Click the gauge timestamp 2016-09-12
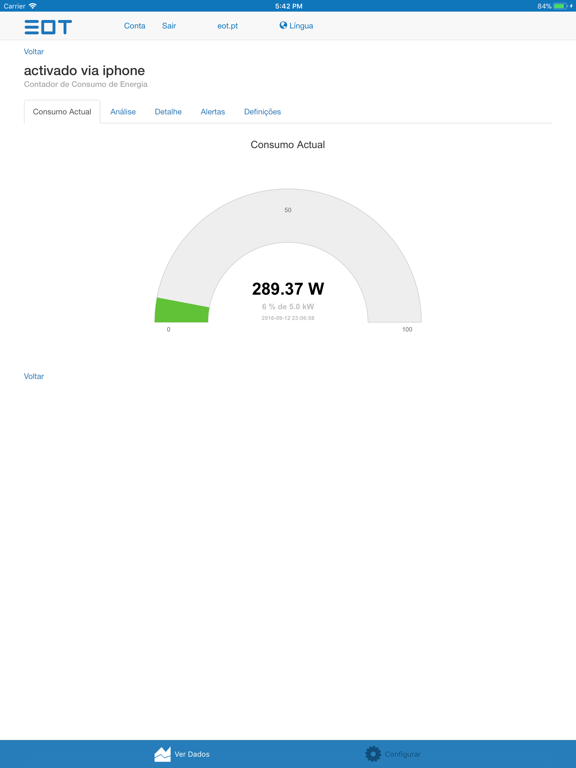The height and width of the screenshot is (768, 576). click(288, 318)
